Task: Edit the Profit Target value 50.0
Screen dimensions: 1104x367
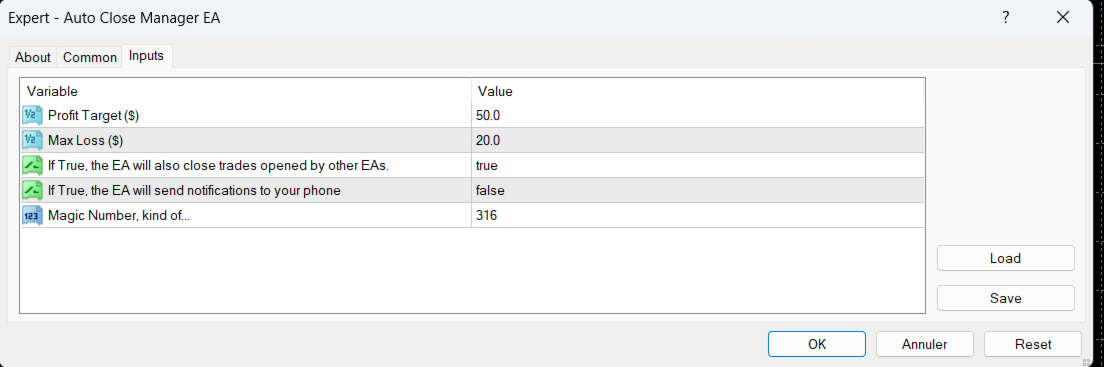Action: [x=697, y=115]
